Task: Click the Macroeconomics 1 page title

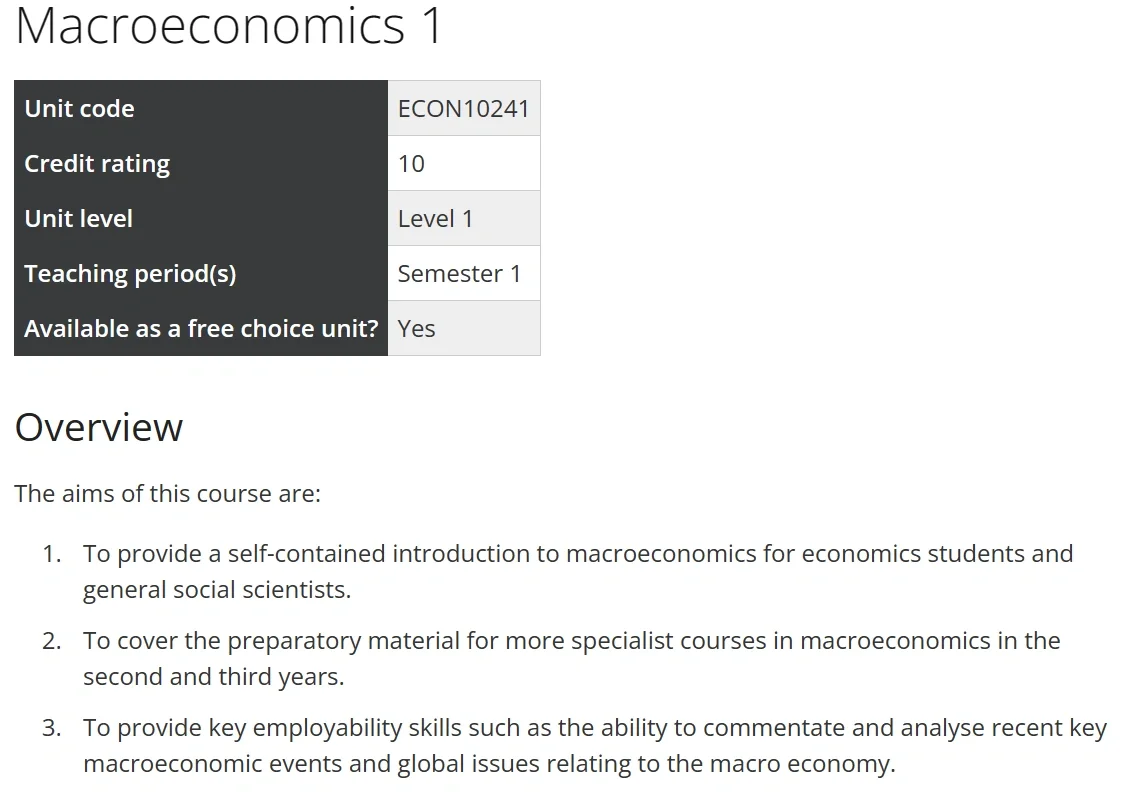Action: tap(229, 26)
